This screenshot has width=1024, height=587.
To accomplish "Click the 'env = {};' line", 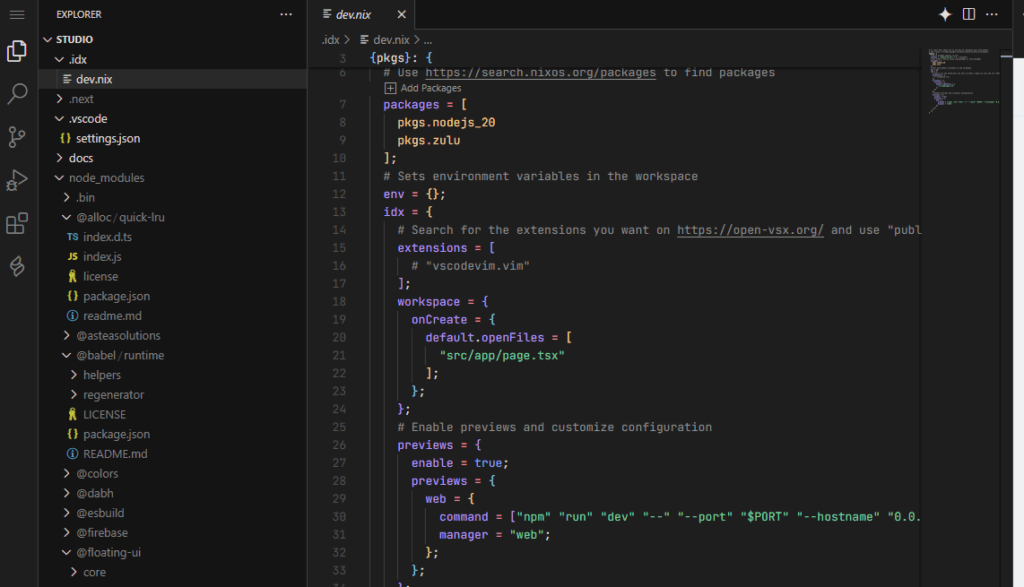I will click(414, 194).
